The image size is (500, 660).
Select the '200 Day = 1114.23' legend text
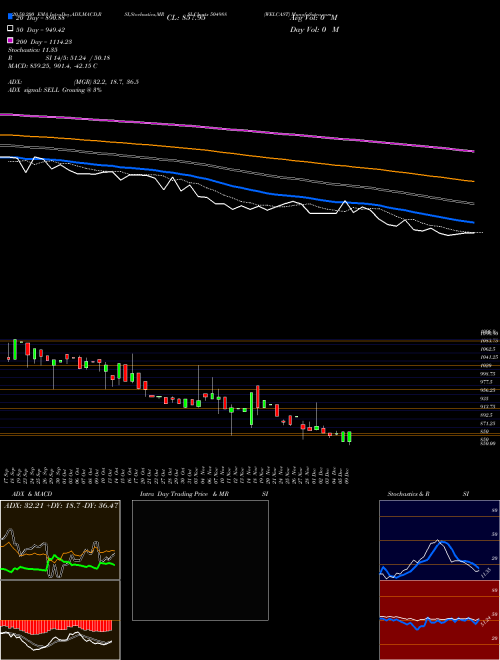[44, 42]
